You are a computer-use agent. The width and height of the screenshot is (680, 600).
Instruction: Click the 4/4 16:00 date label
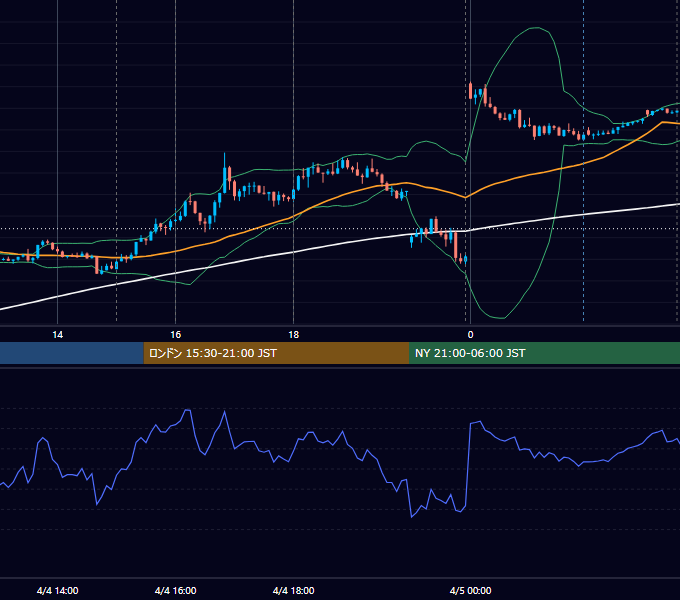pos(176,590)
